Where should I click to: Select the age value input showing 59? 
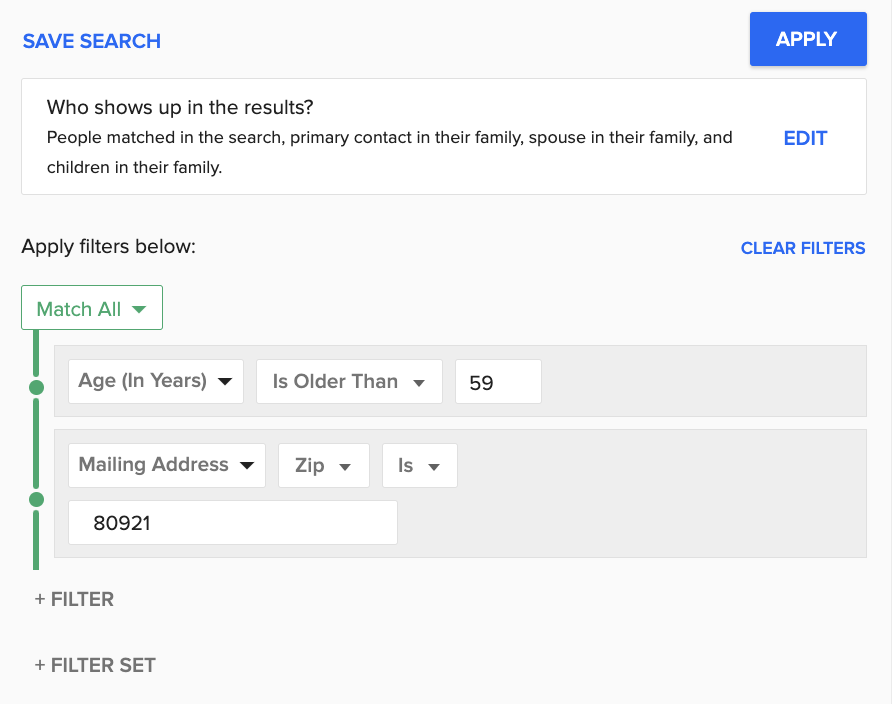498,381
